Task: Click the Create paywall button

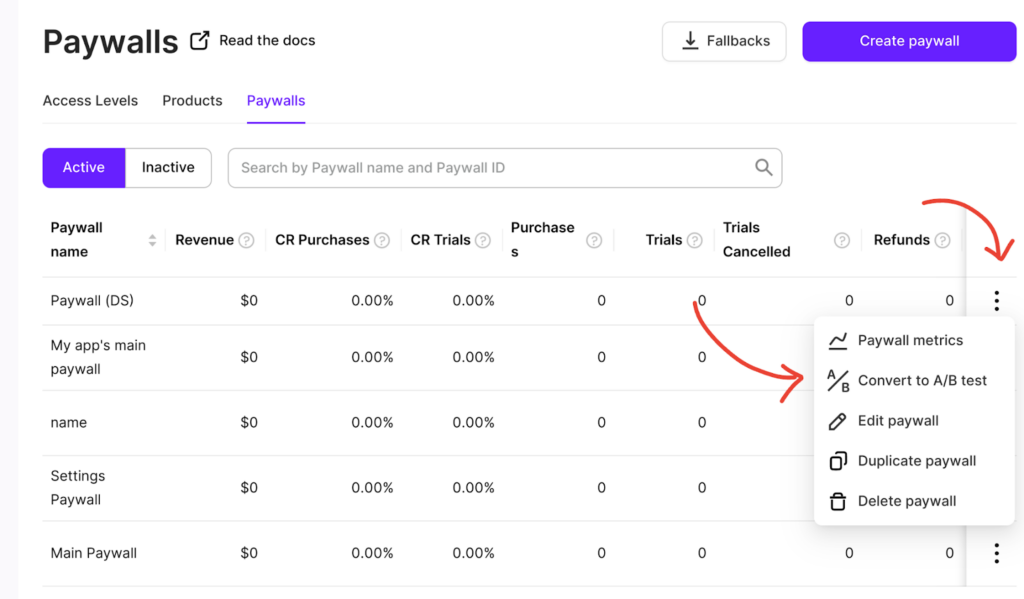Action: [909, 41]
